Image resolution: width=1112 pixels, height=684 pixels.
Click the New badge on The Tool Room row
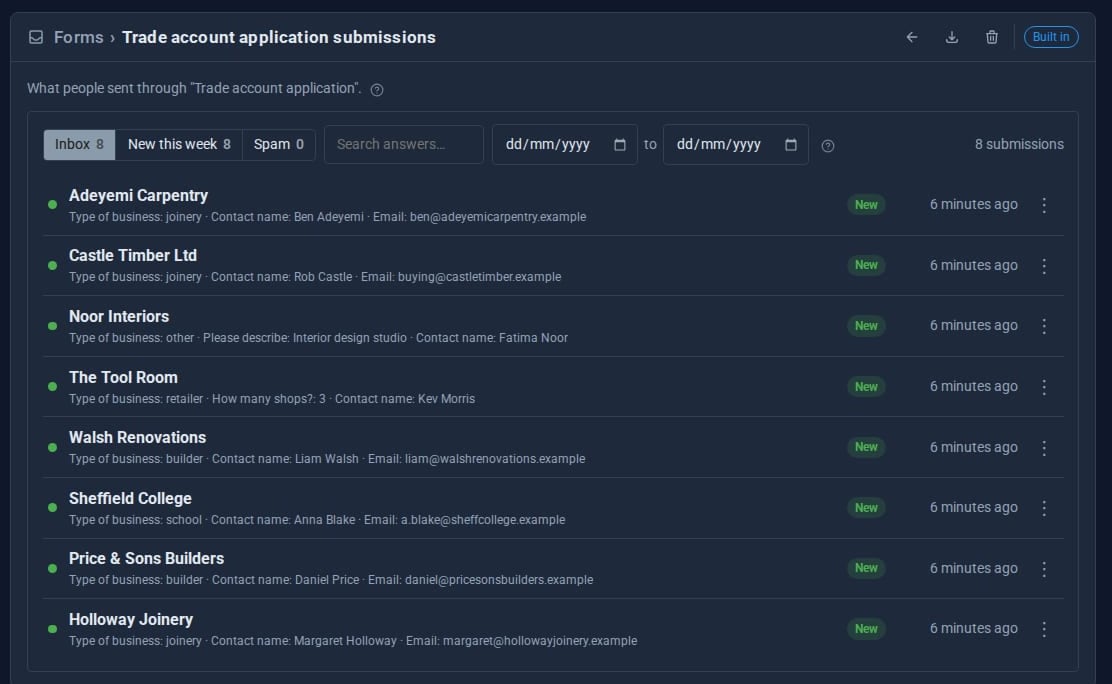pos(866,387)
